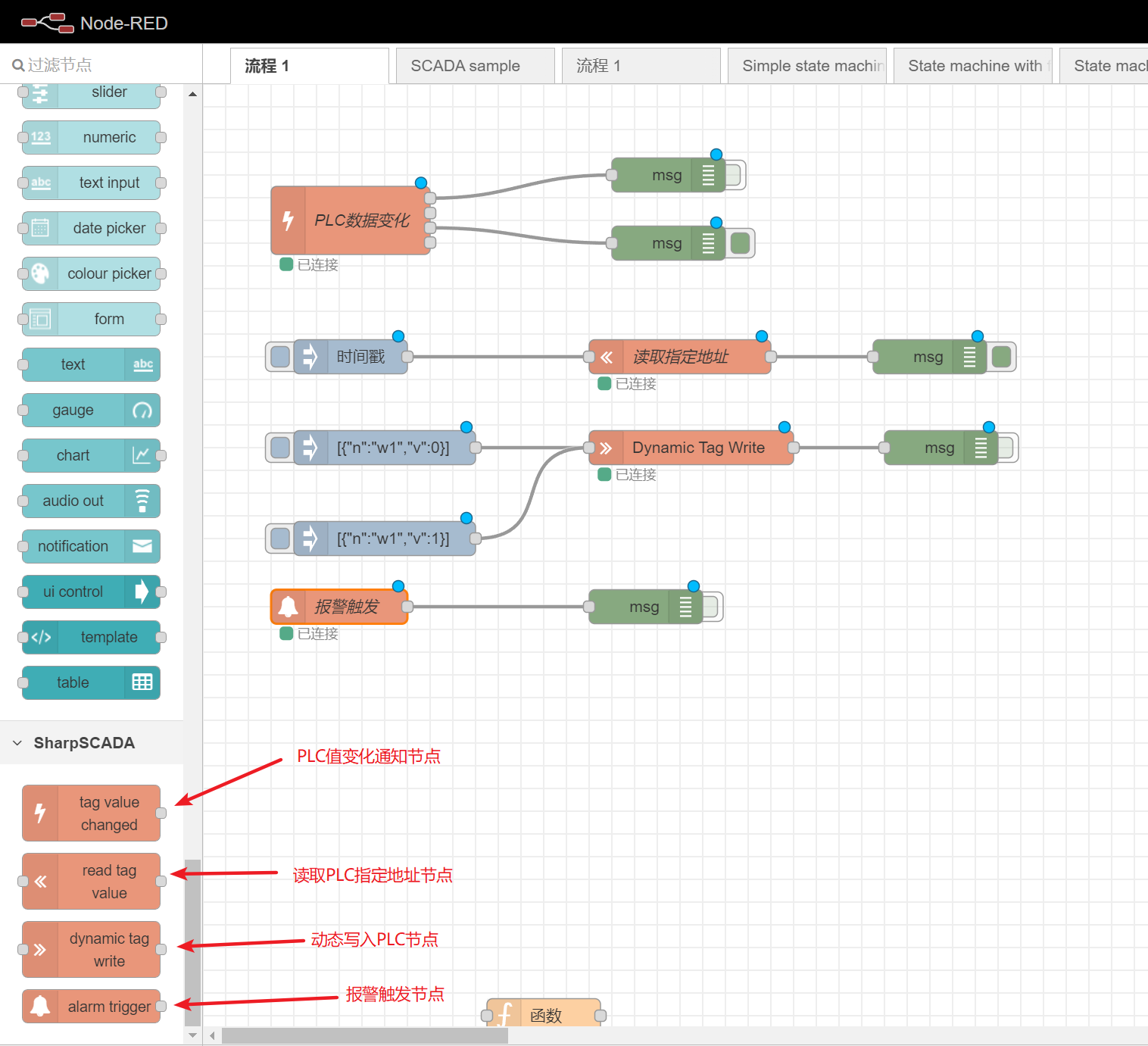Click the palette scrollbar thumb
Viewport: 1148px width, 1046px height.
(x=192, y=943)
